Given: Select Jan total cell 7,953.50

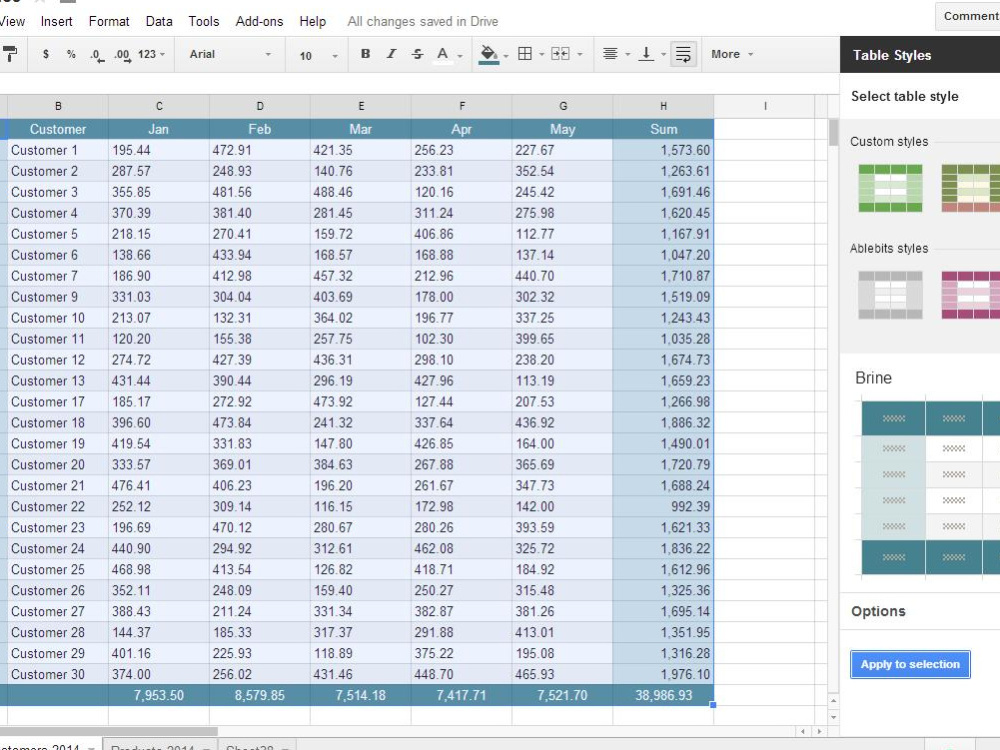Looking at the screenshot, I should pos(159,695).
